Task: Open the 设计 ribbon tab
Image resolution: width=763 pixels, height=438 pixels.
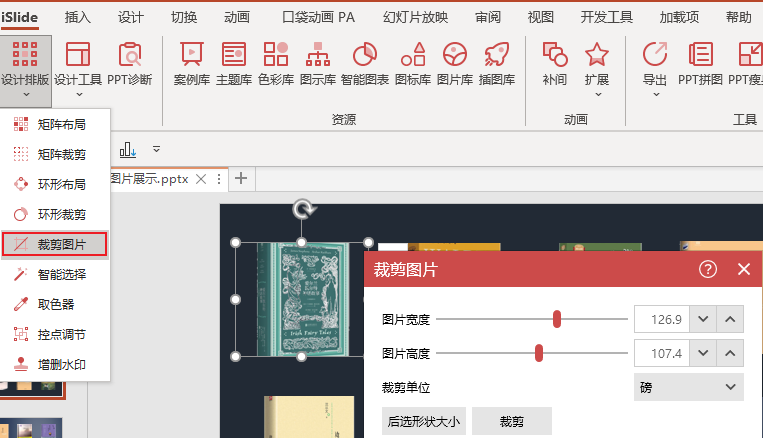Action: [131, 18]
